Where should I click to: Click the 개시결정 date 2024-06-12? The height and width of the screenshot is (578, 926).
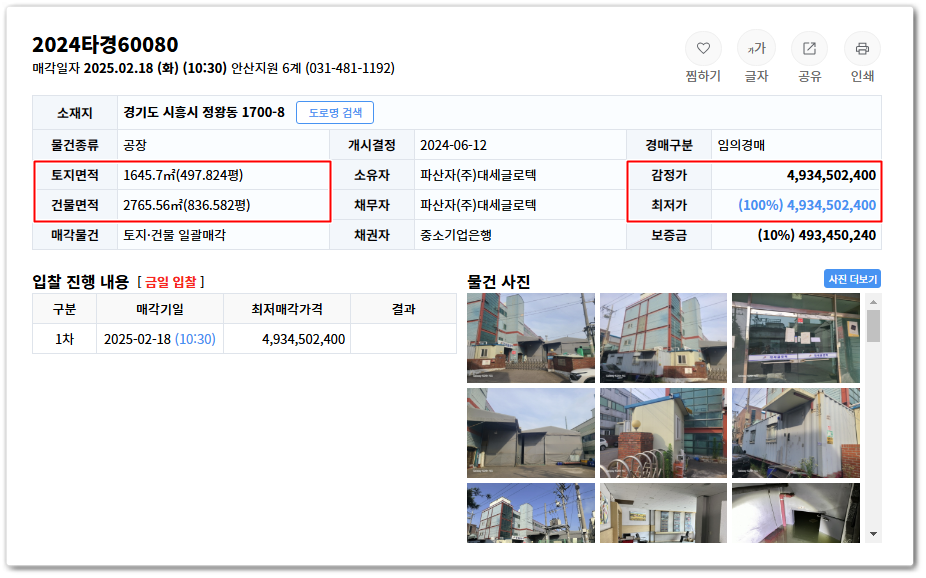pos(453,145)
